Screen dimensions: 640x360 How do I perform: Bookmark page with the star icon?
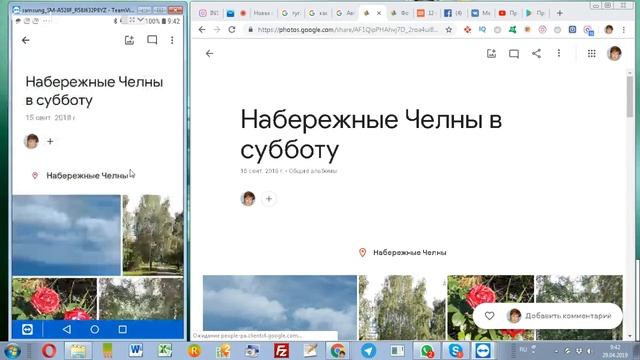tap(449, 29)
